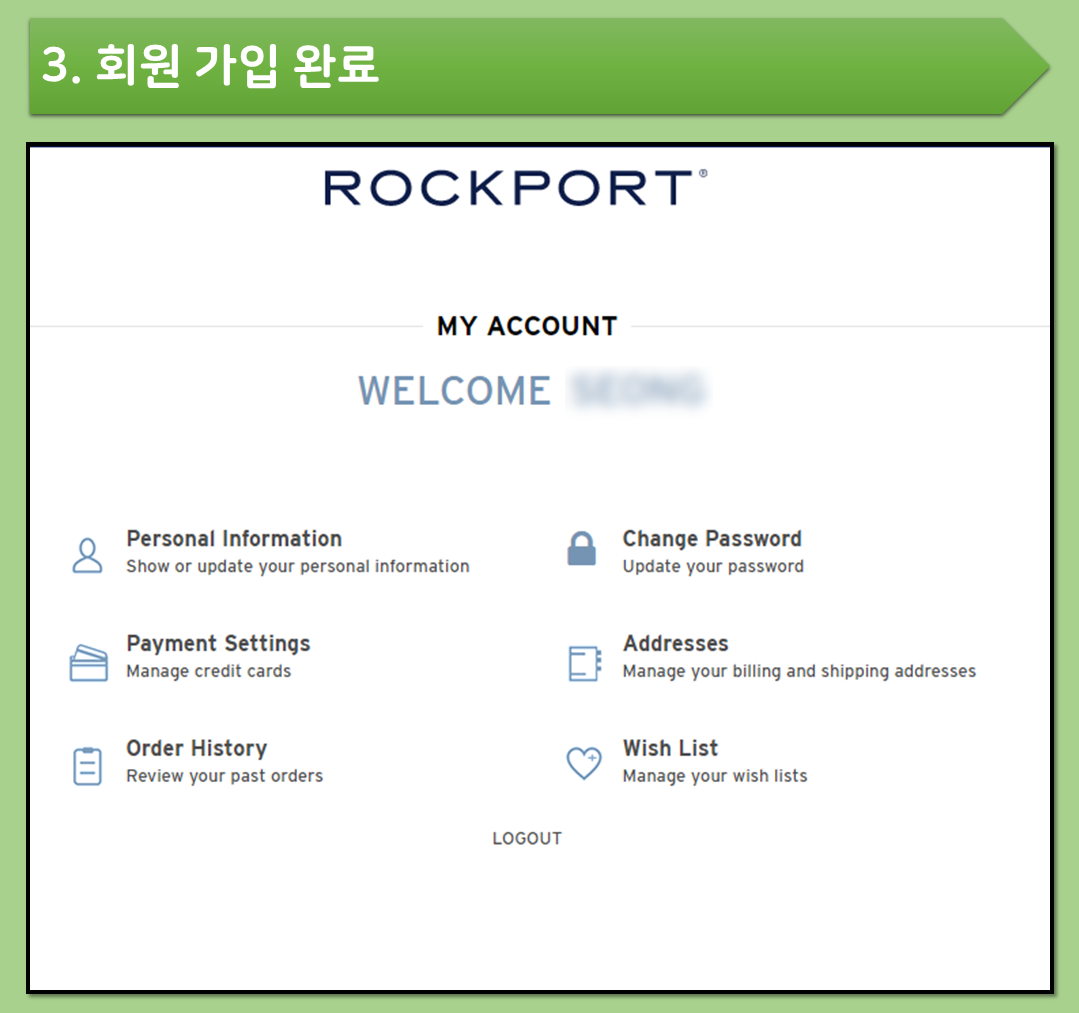Image resolution: width=1079 pixels, height=1013 pixels.
Task: Open Personal Information link
Action: [234, 539]
